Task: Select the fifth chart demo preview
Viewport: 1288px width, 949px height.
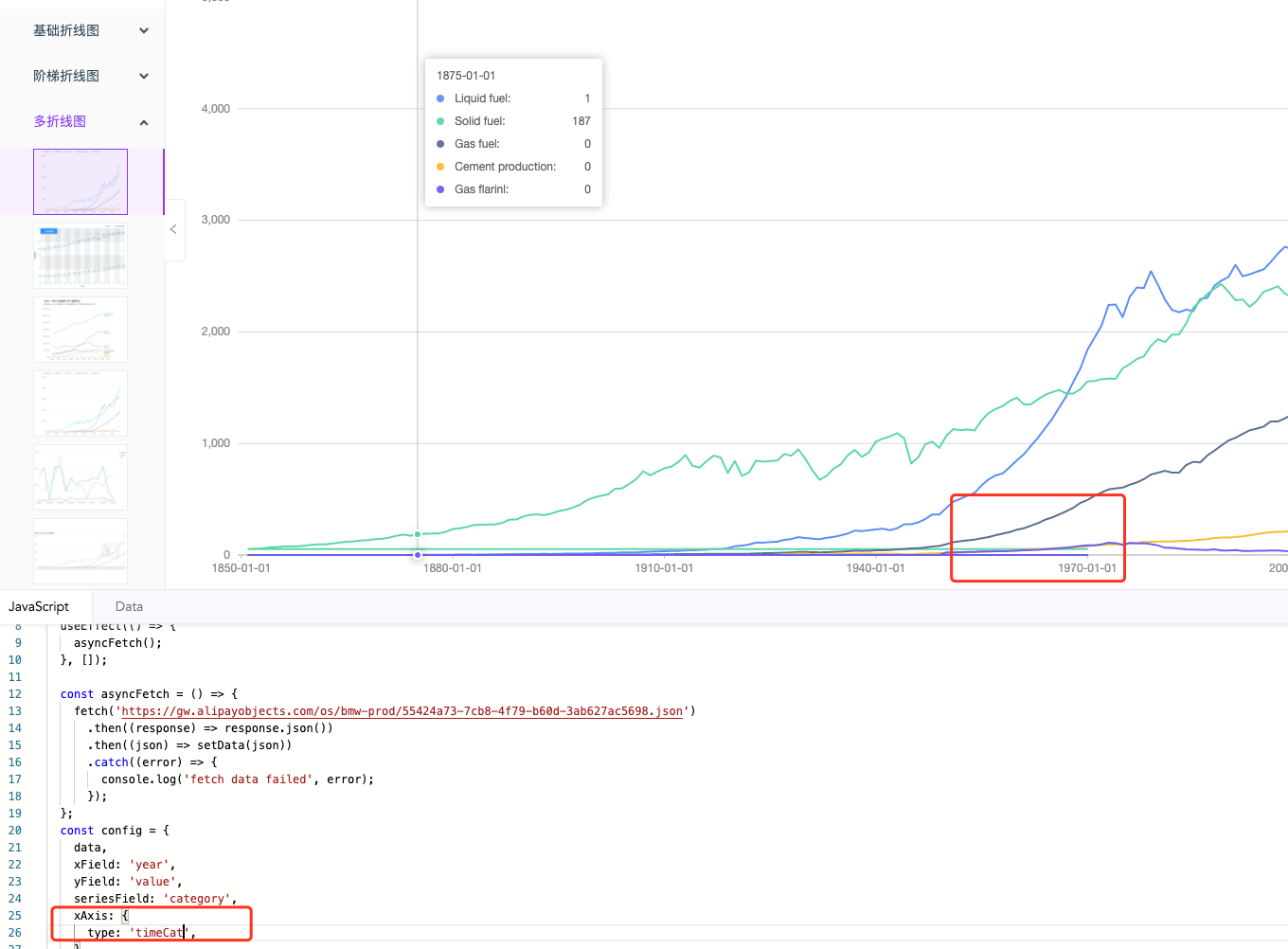Action: pyautogui.click(x=80, y=476)
